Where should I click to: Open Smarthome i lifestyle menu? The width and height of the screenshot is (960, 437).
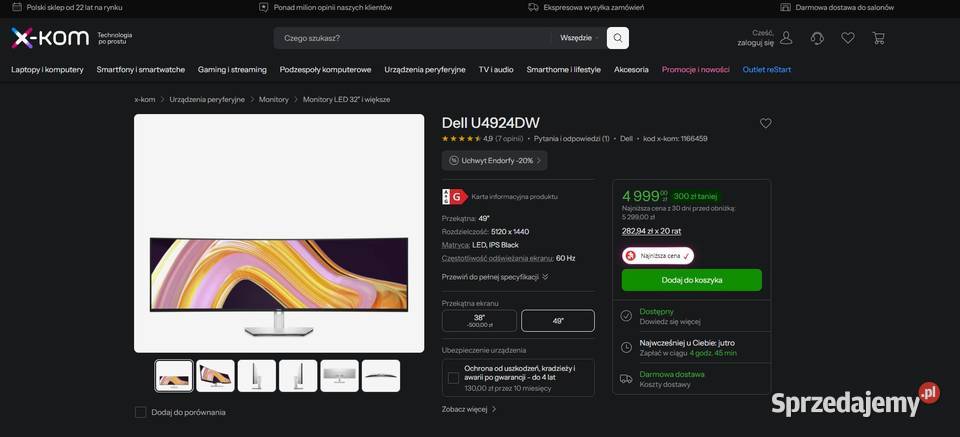[563, 70]
